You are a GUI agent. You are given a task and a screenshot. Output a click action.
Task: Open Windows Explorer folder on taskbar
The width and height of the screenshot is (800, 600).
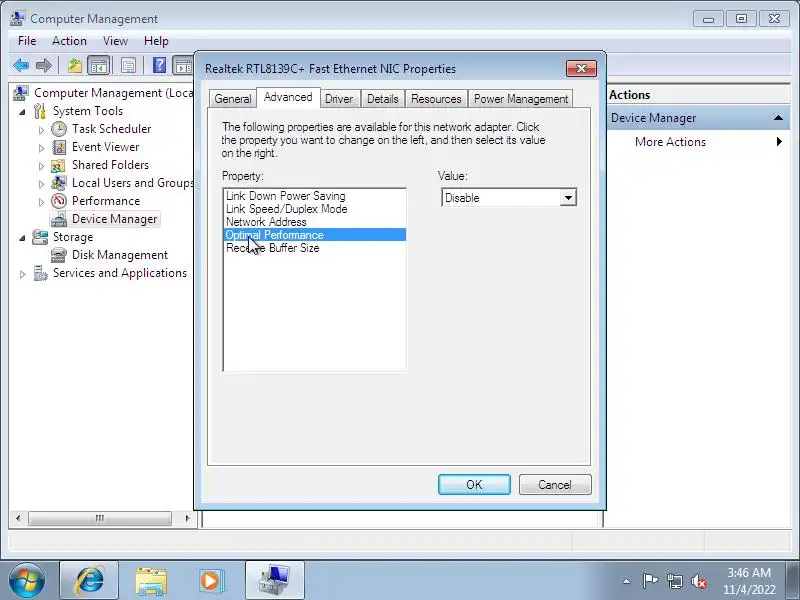[151, 581]
